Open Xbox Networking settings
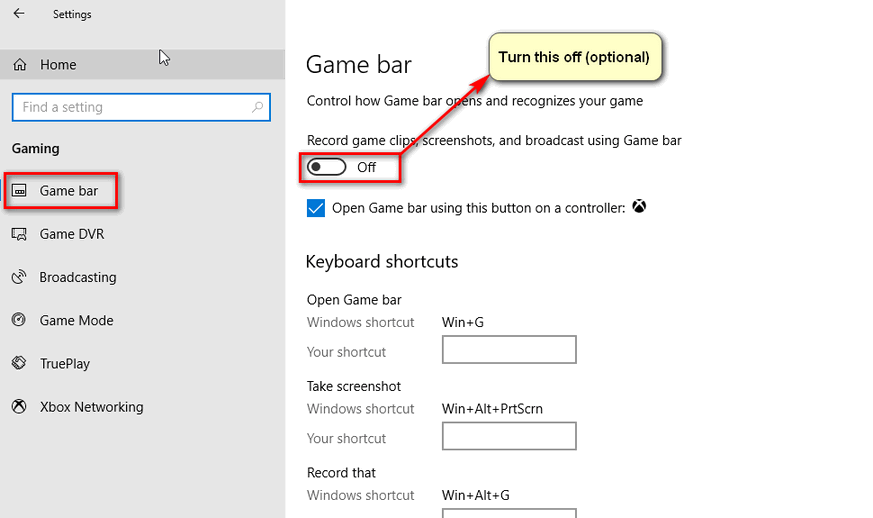This screenshot has height=518, width=873. point(143,407)
